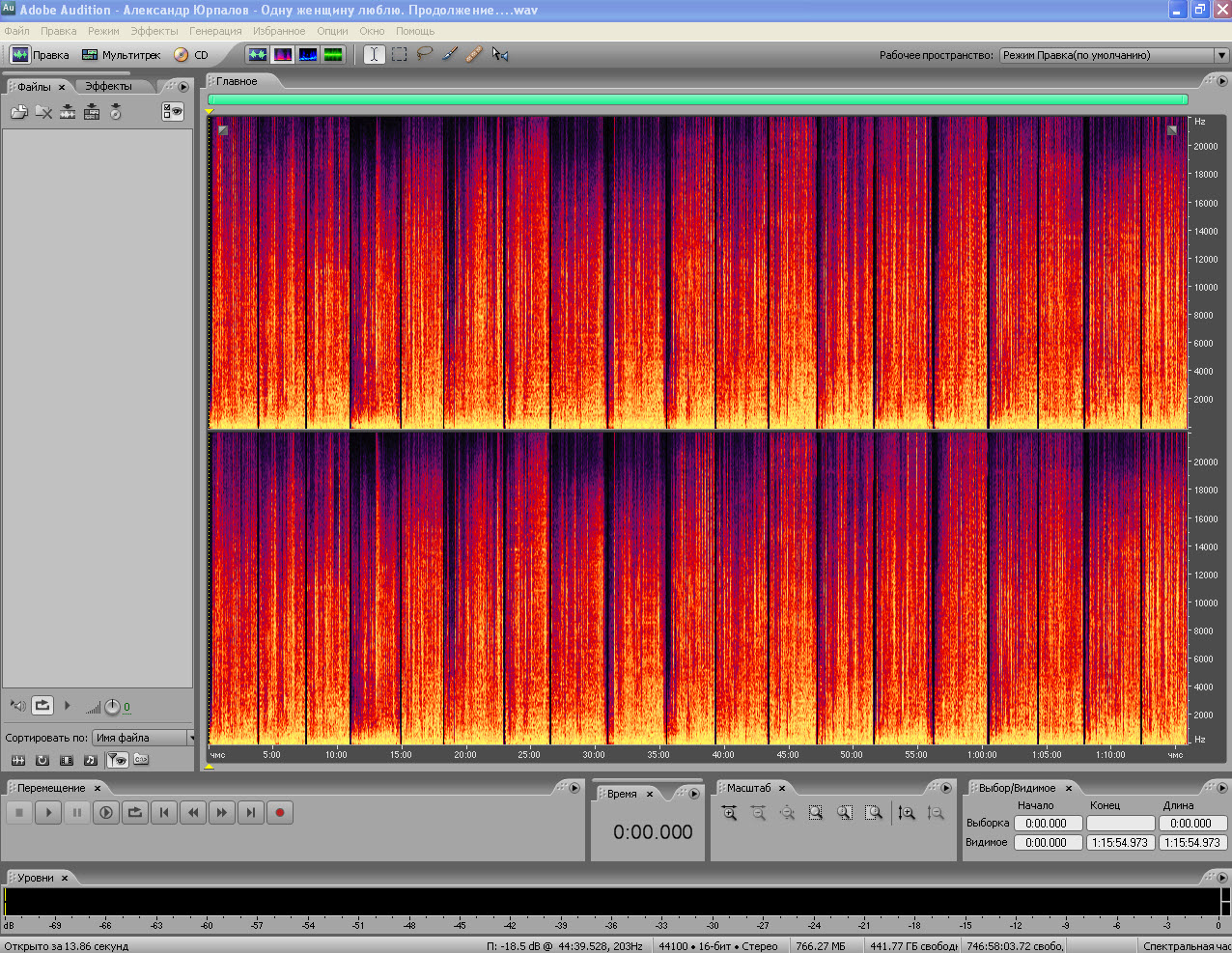Switch to Spectral Frequency display icon
This screenshot has width=1232, height=953.
pos(283,55)
